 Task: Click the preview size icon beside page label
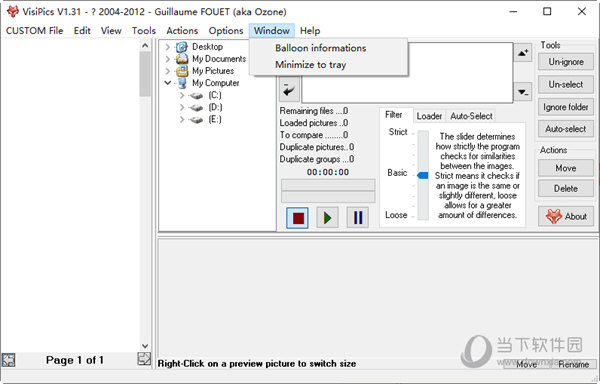[x=144, y=359]
